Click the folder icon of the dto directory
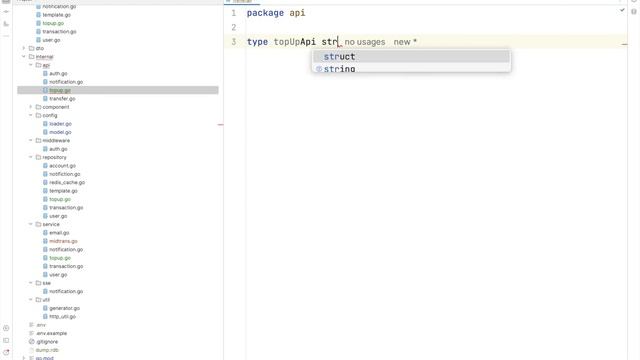This screenshot has height=360, width=640. (31, 48)
